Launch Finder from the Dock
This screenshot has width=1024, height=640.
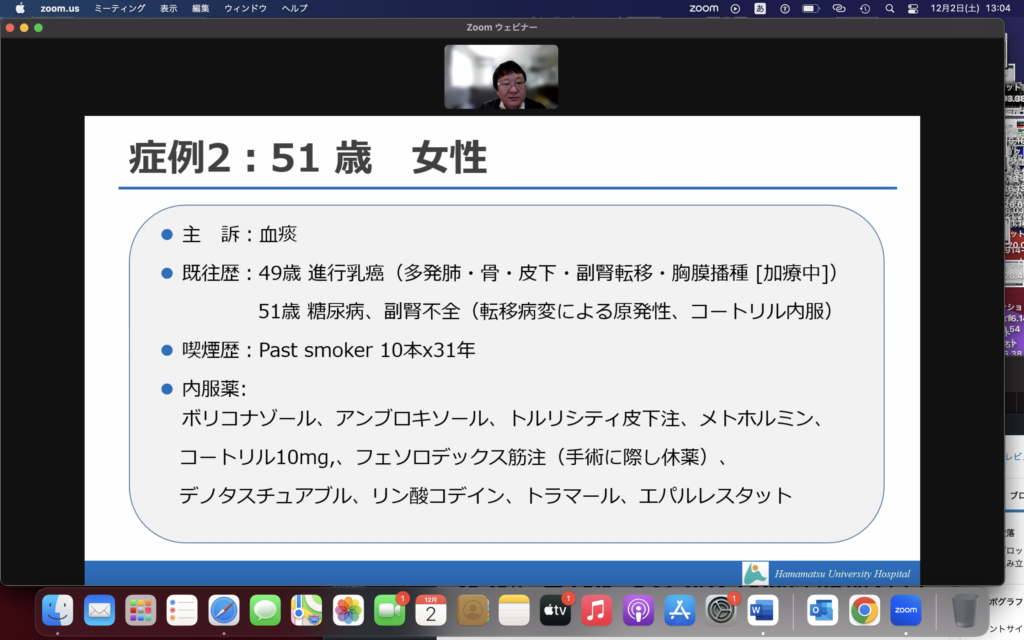coord(57,609)
